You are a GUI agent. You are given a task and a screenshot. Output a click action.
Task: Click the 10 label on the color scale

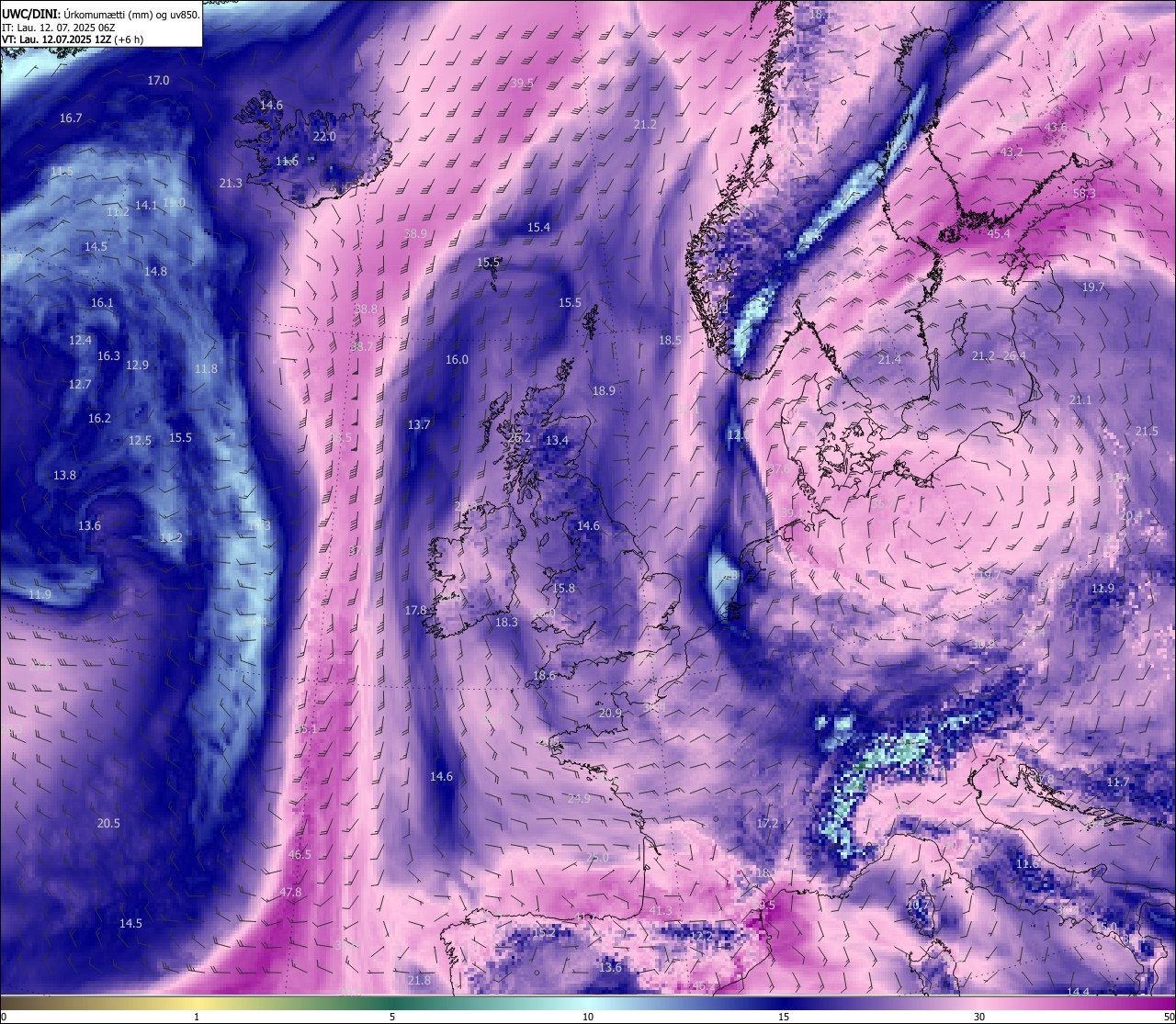tap(588, 1017)
